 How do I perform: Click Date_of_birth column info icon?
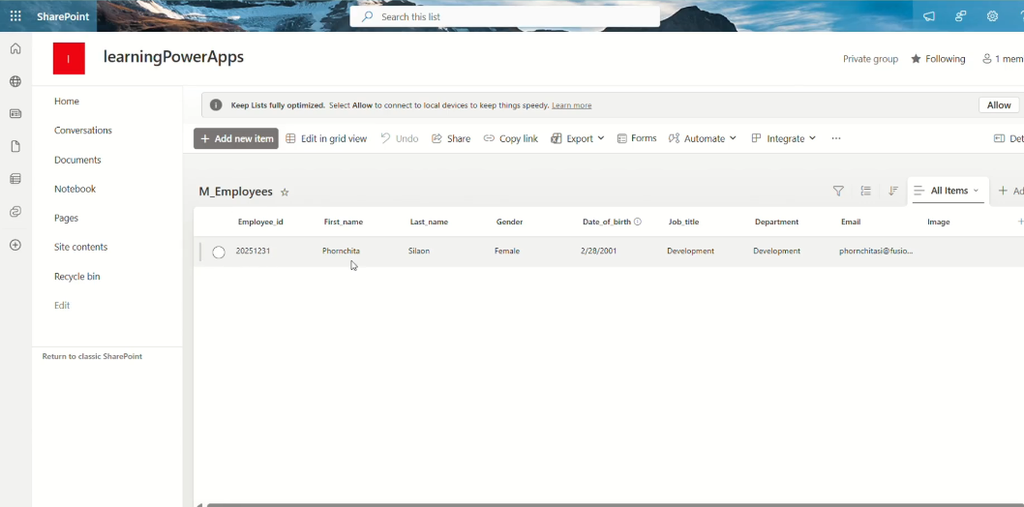click(637, 222)
